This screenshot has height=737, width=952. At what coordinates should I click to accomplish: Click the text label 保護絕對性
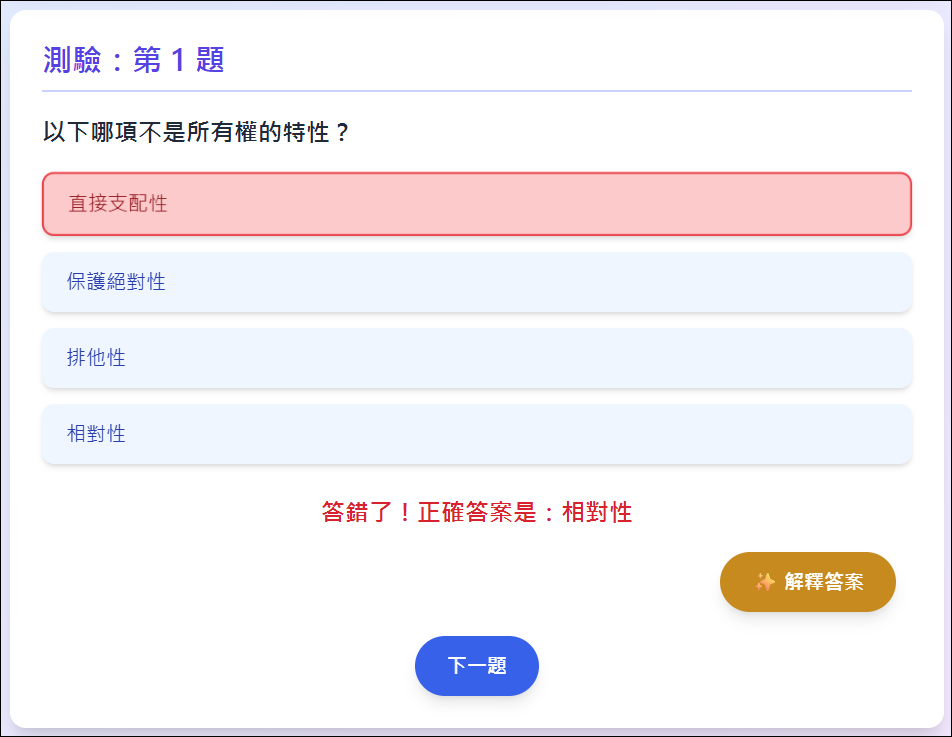tap(116, 282)
